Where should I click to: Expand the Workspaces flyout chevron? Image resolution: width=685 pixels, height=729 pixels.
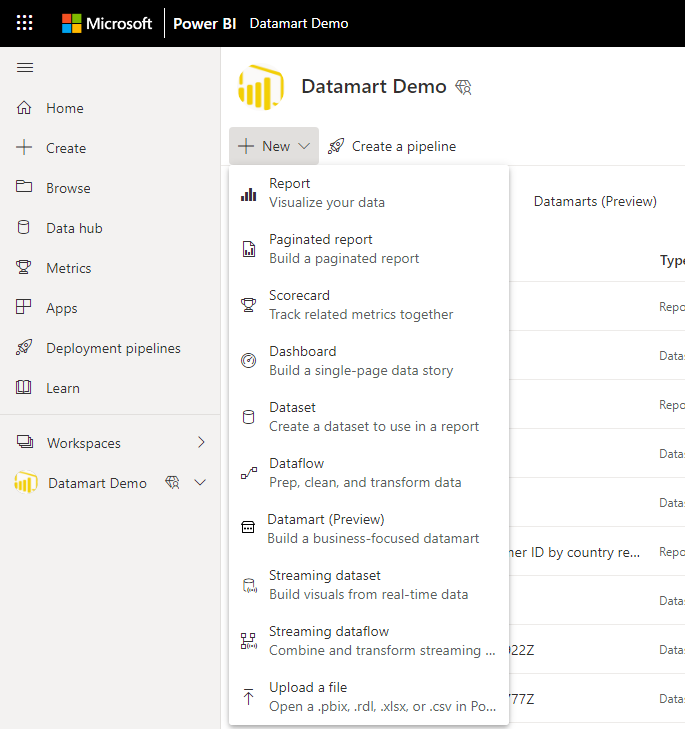click(x=201, y=442)
